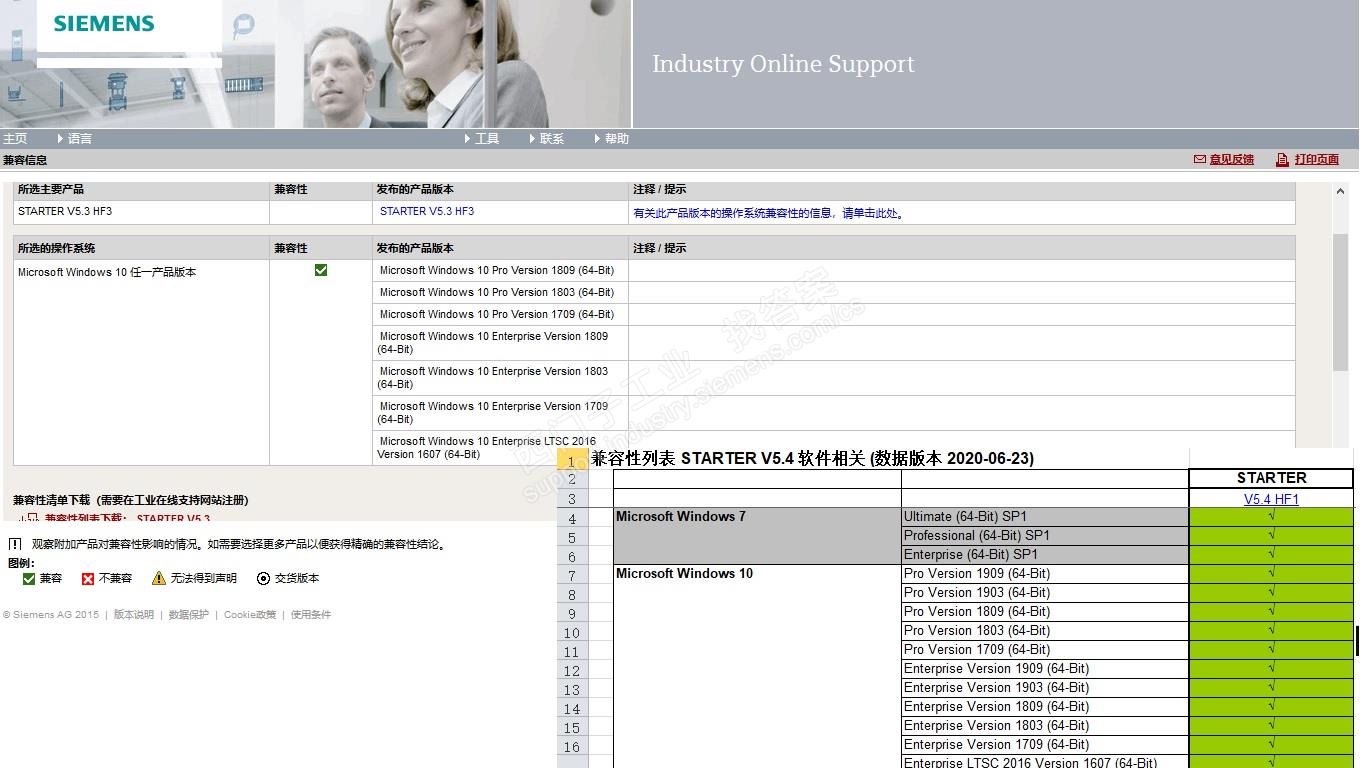Open the STARTER V5.3 HF3 released version link

(x=427, y=212)
